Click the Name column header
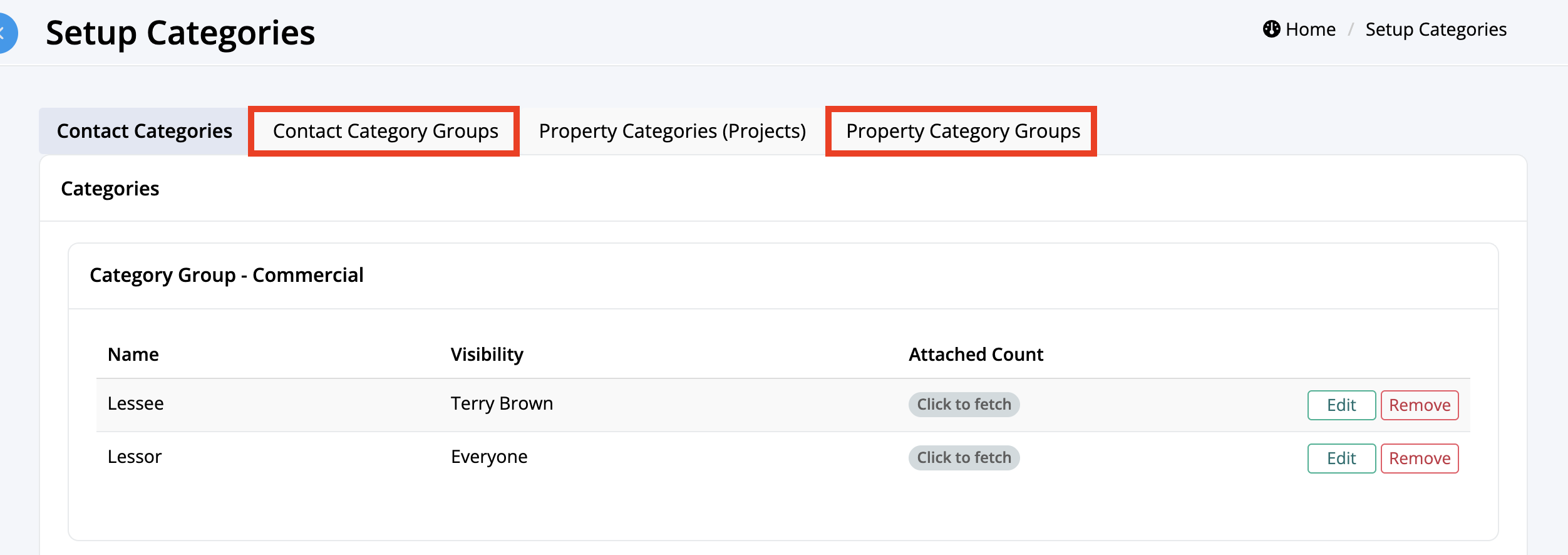This screenshot has width=1568, height=555. (x=133, y=355)
